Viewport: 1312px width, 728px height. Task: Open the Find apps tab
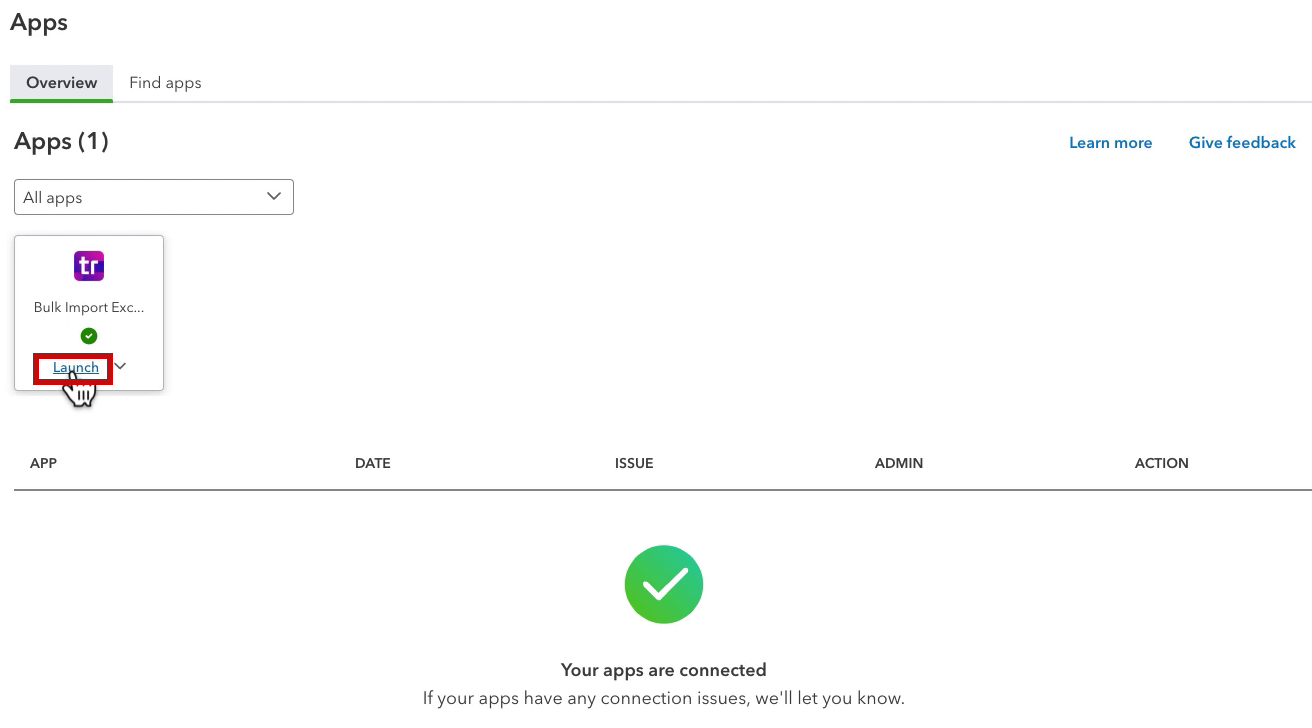tap(165, 83)
